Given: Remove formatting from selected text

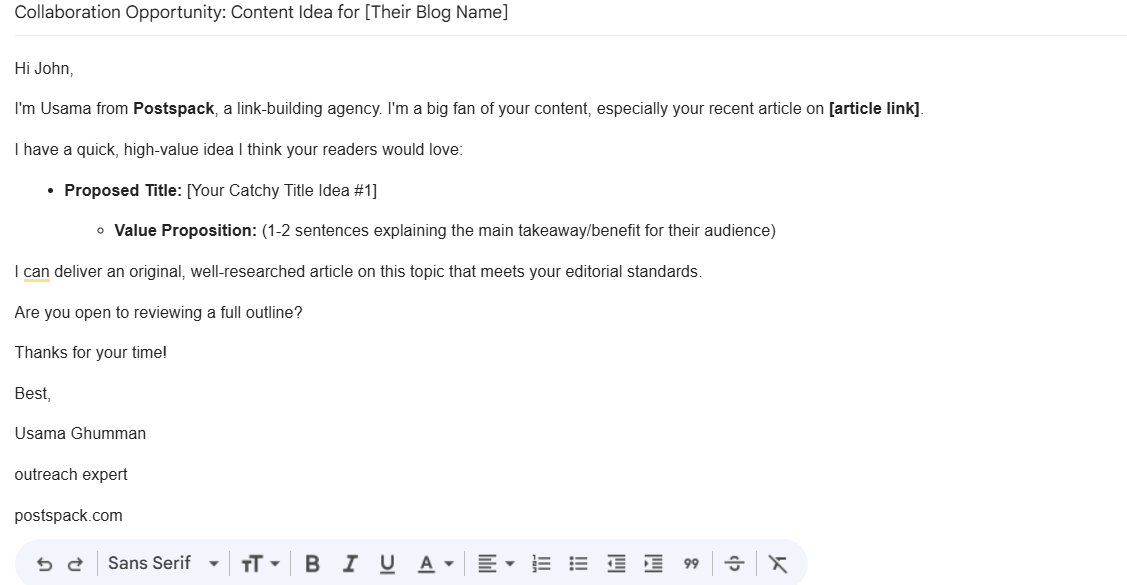Looking at the screenshot, I should coord(777,564).
